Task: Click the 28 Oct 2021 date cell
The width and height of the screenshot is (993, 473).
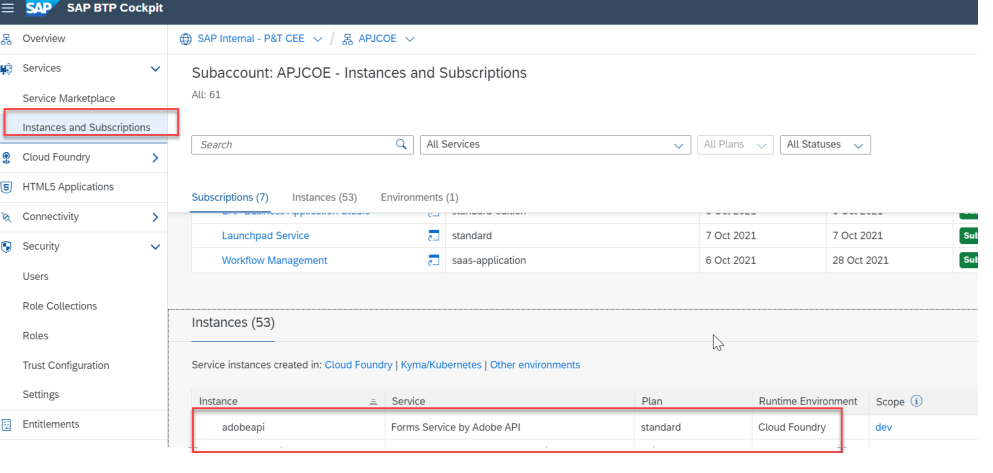Action: [x=860, y=260]
